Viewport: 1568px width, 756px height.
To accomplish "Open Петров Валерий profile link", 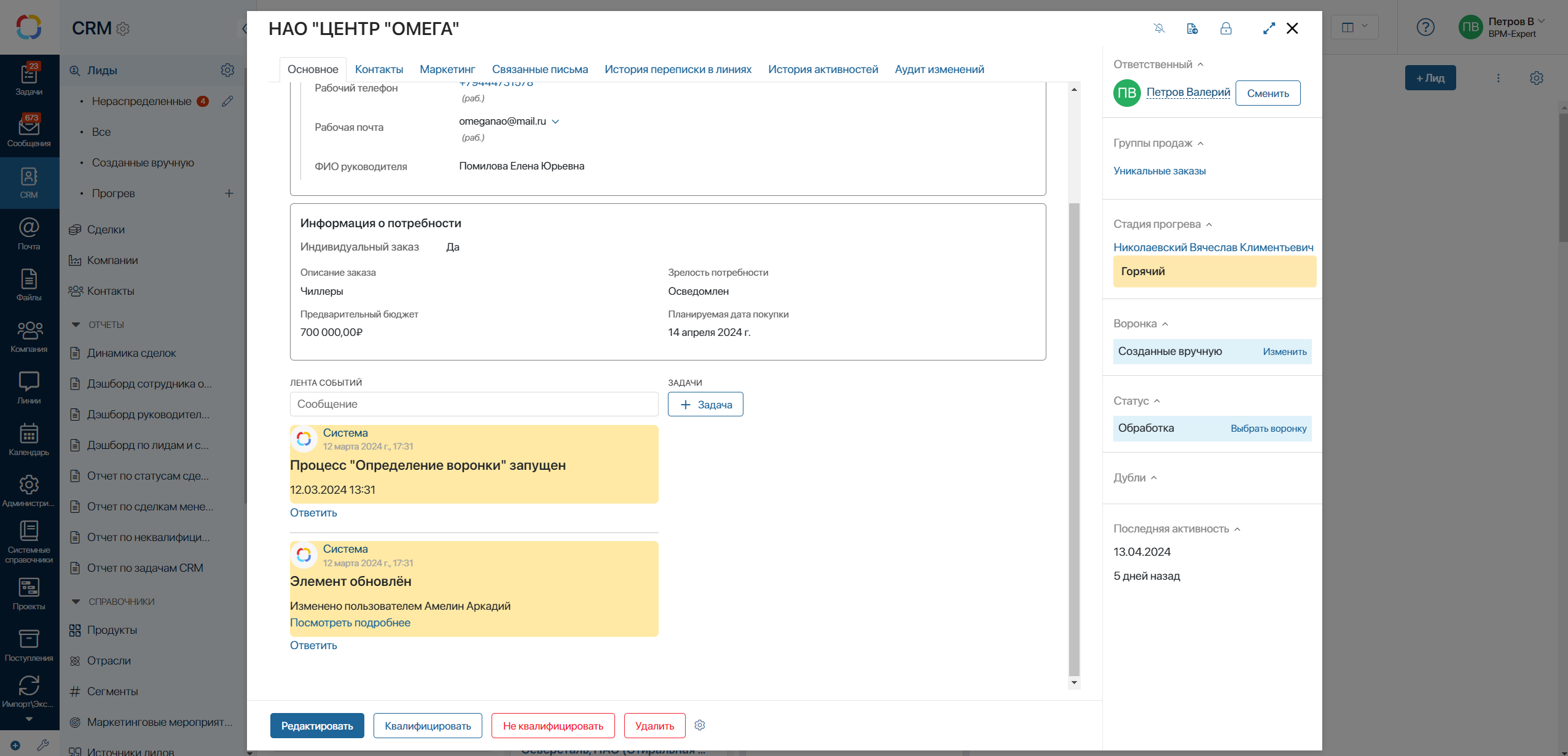I will coord(1188,92).
